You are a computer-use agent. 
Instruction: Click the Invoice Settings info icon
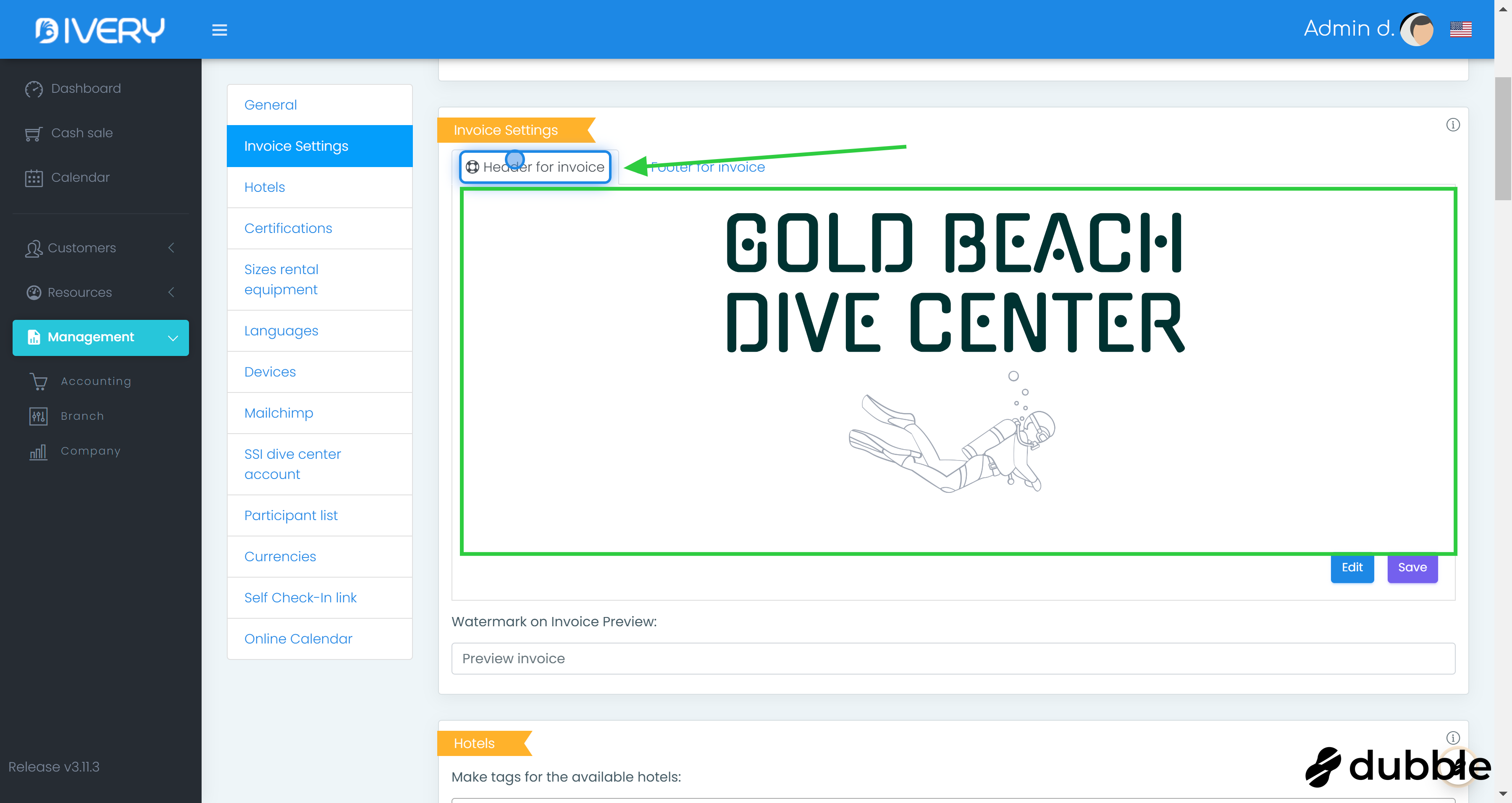click(x=1453, y=125)
